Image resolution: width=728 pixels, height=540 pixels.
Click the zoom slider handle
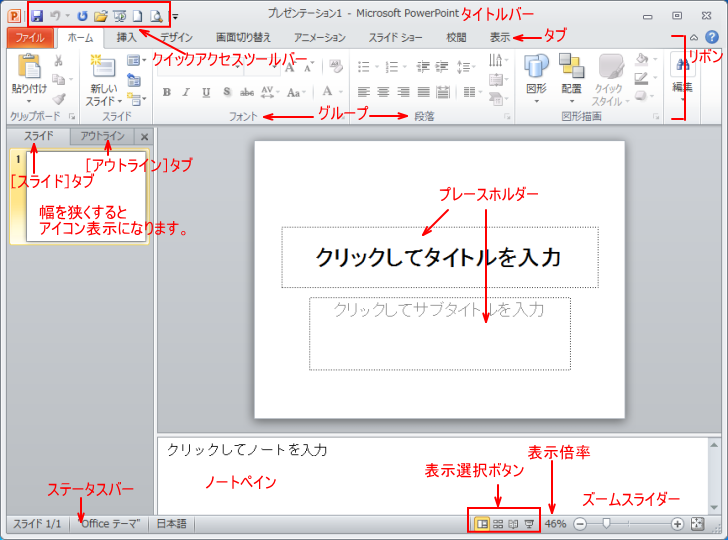click(x=606, y=524)
